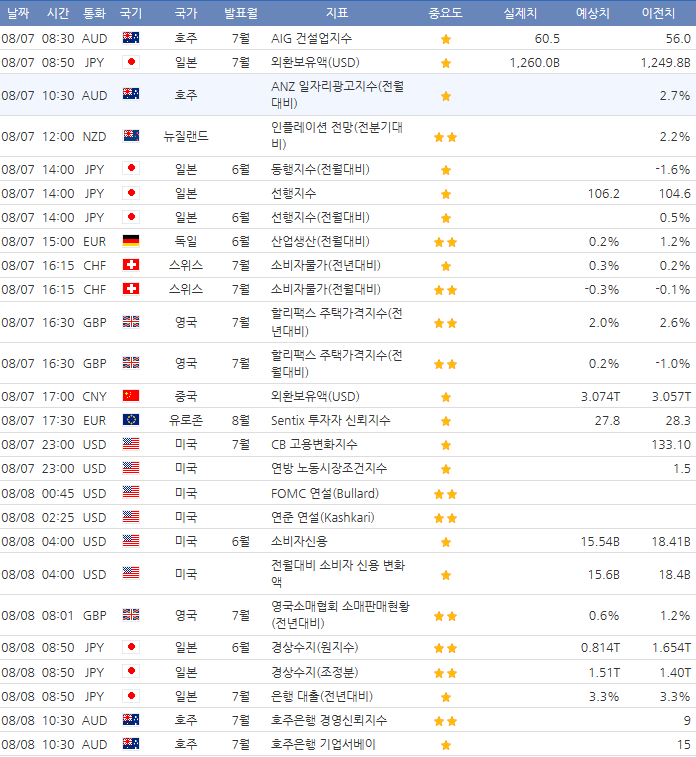This screenshot has height=757, width=696.
Task: Click actual value 1,260.0B
Action: click(x=535, y=63)
